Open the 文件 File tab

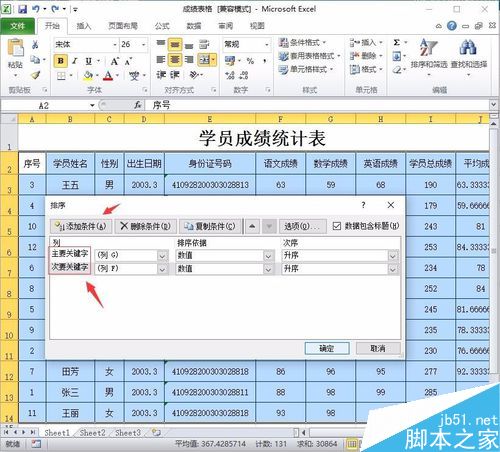pos(17,26)
